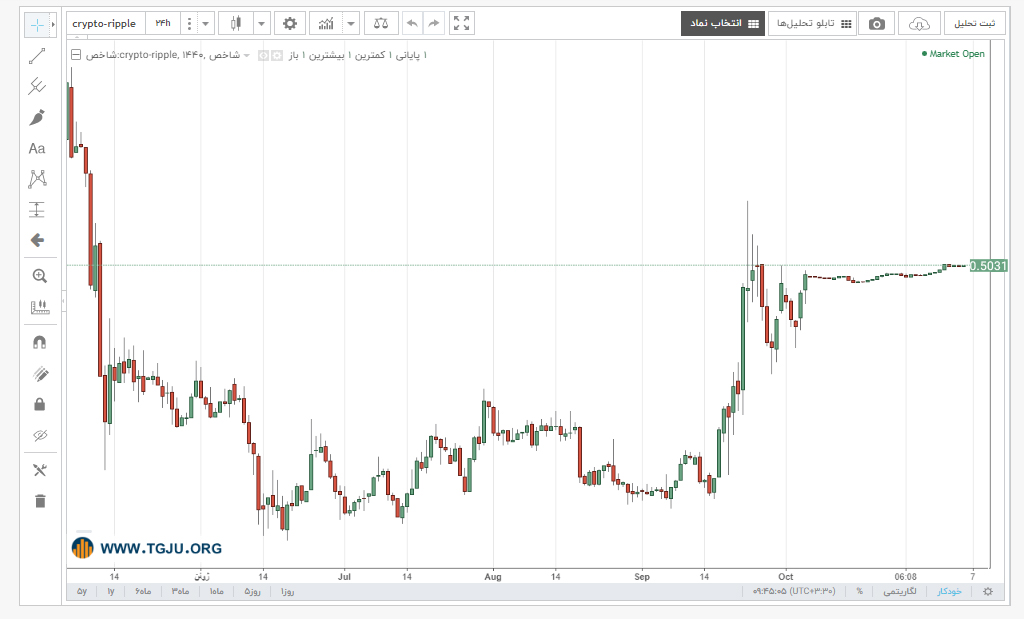
Task: Select the crosshair cursor tool
Action: tap(37, 25)
